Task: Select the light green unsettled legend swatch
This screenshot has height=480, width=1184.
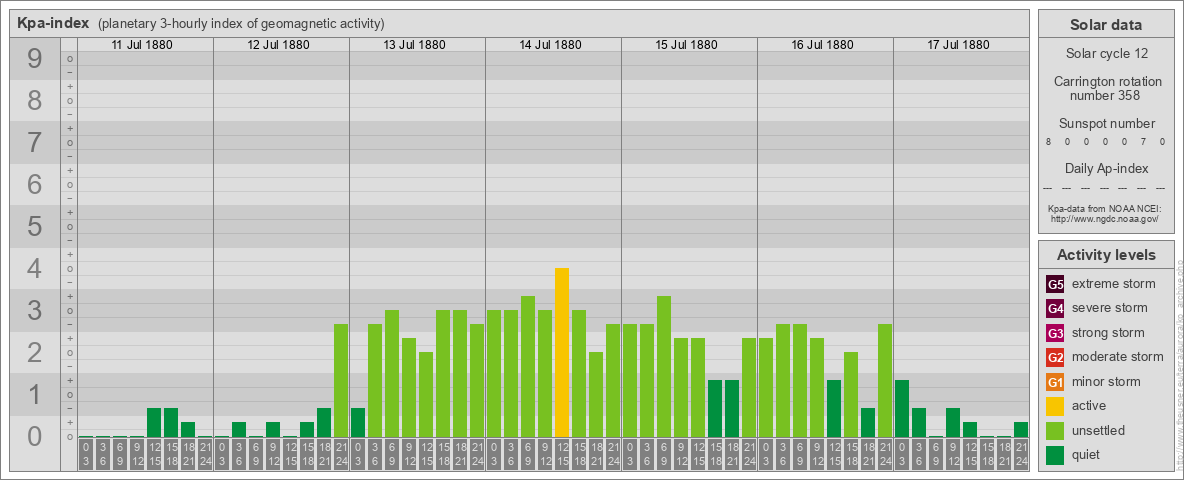Action: click(1055, 430)
